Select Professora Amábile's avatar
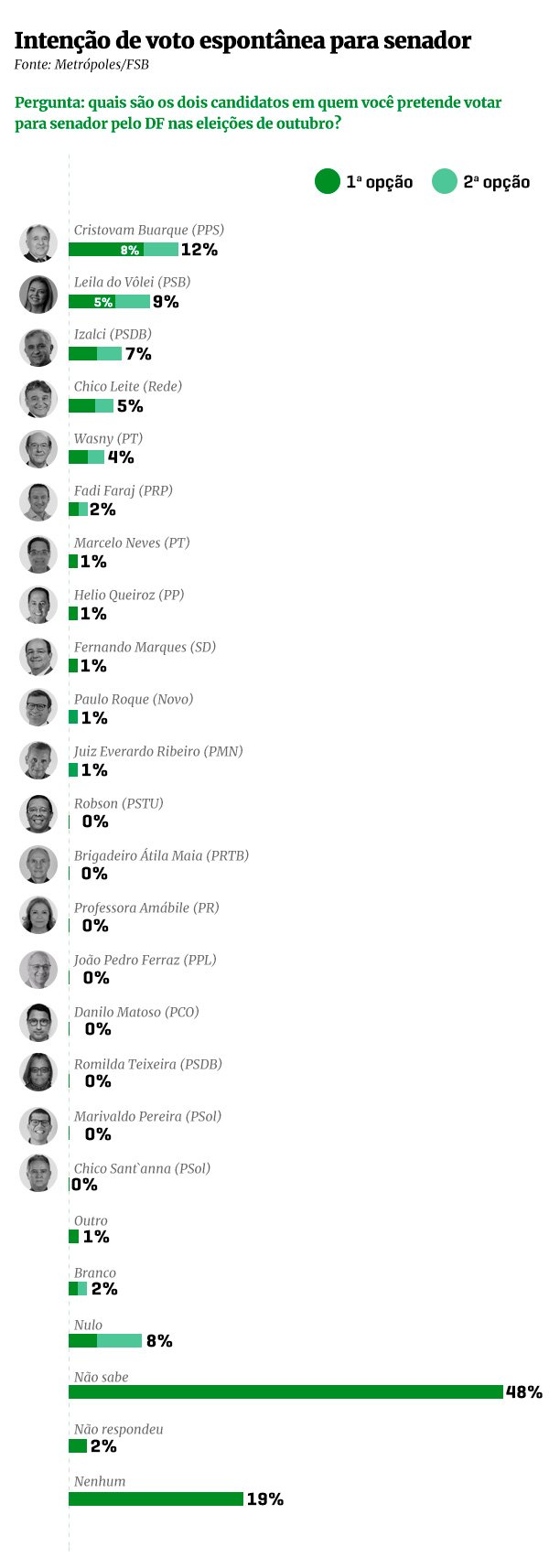This screenshot has height=1568, width=549. click(38, 916)
